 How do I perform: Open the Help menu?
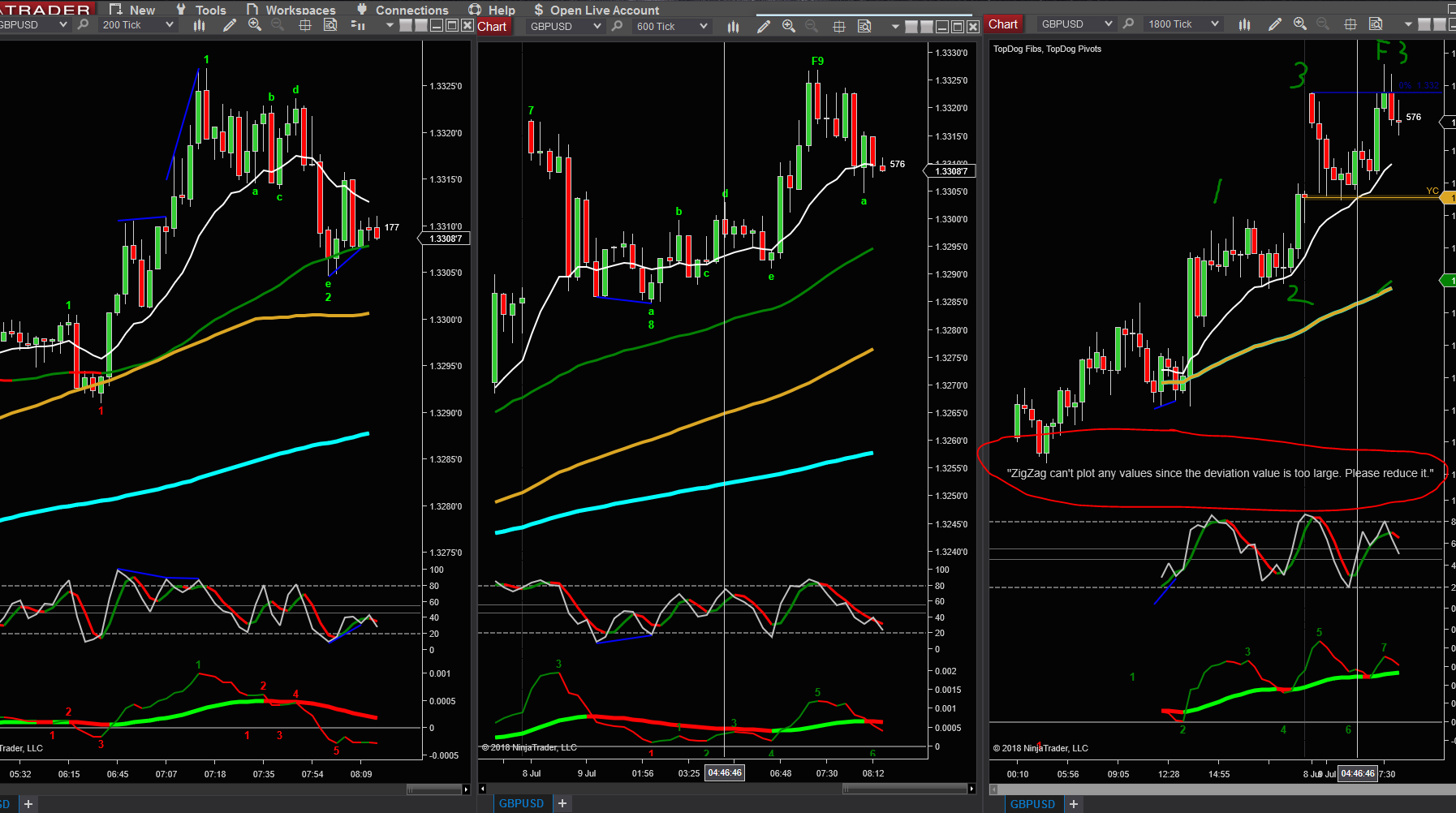pos(493,10)
